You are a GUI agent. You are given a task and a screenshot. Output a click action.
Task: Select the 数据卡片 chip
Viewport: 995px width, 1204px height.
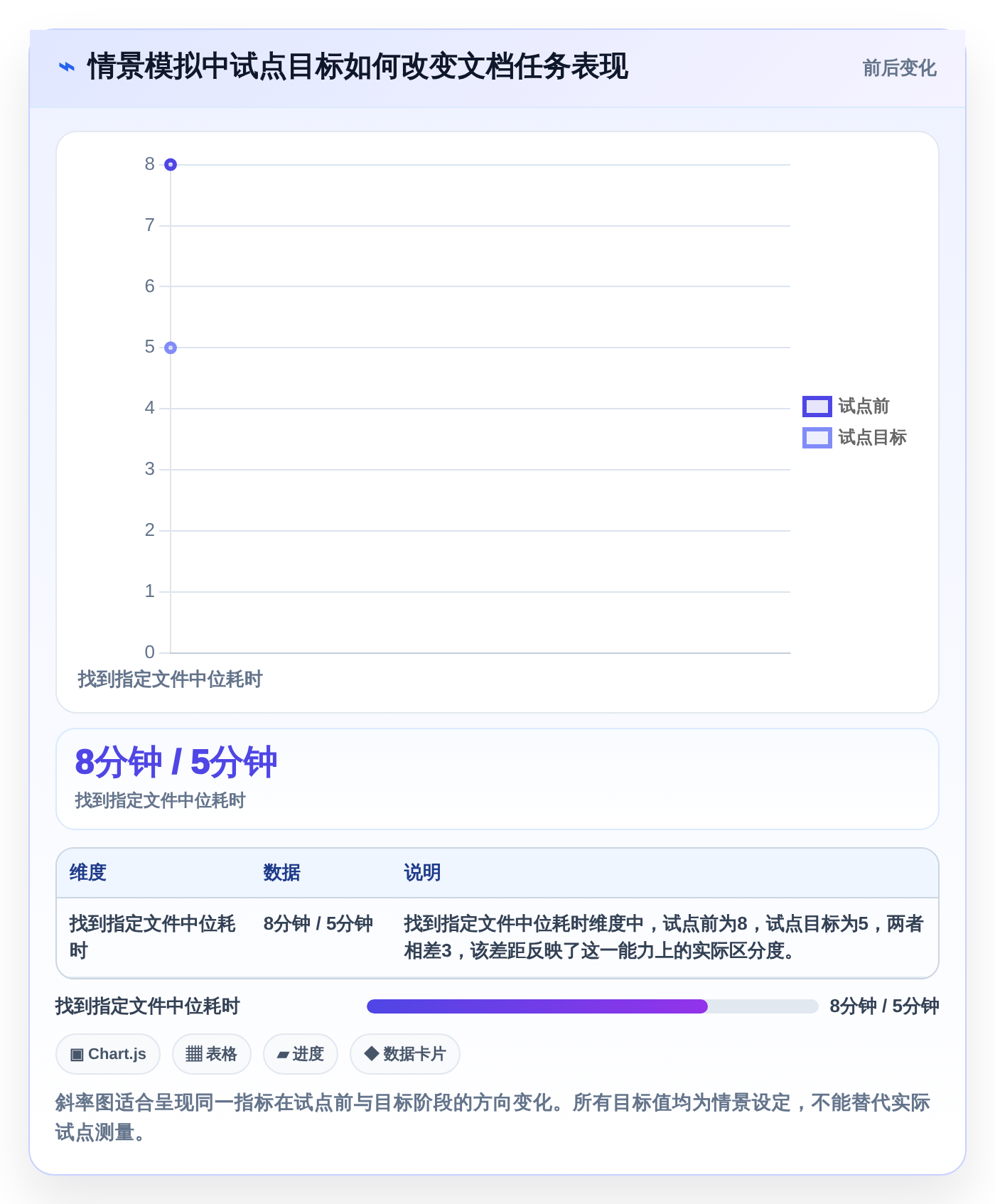[x=405, y=1054]
